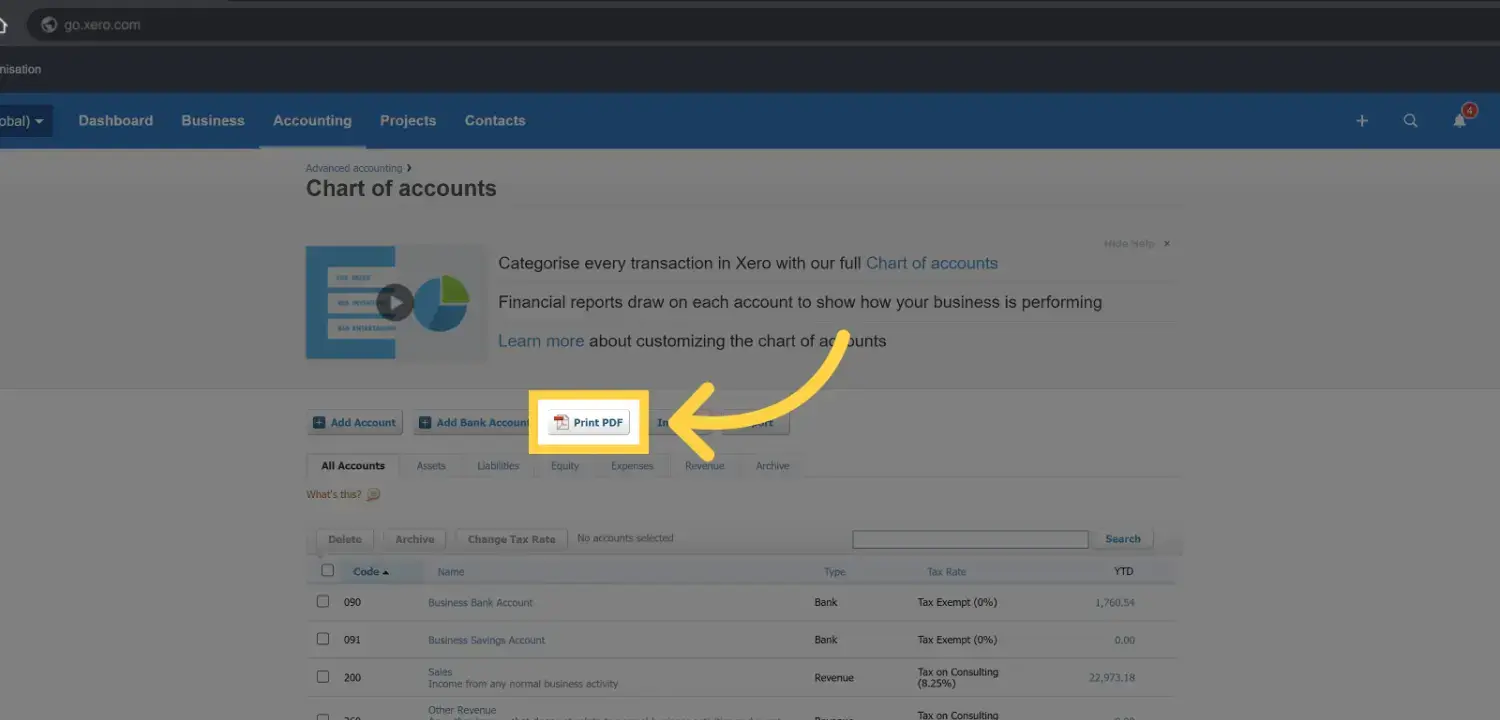1500x720 pixels.
Task: Tick checkbox for account 200 Sales
Action: tap(323, 677)
